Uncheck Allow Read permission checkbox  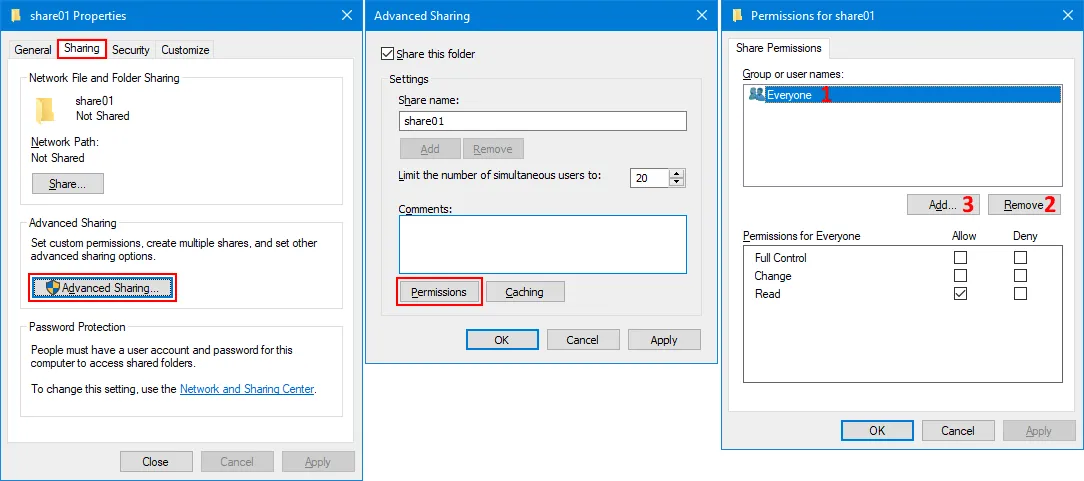coord(960,294)
